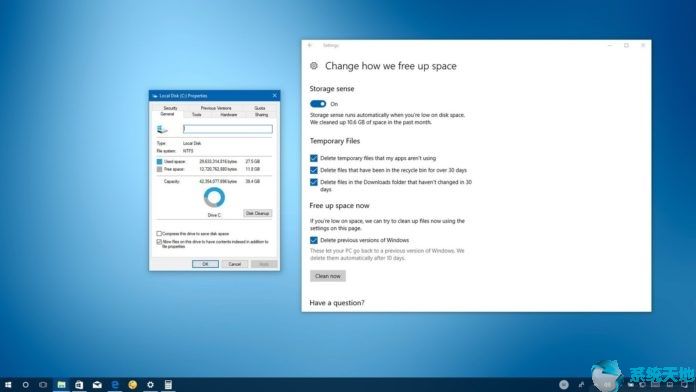Click the Have a question? heading
Screen dimensions: 696x392
pyautogui.click(x=337, y=303)
